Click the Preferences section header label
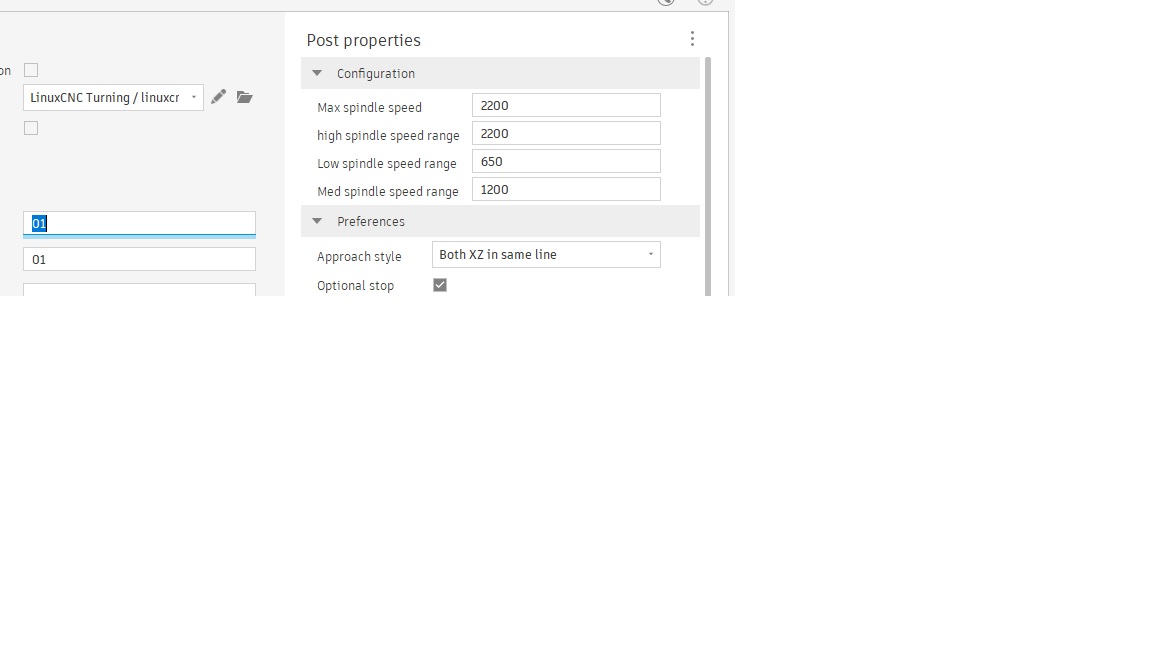 tap(371, 221)
